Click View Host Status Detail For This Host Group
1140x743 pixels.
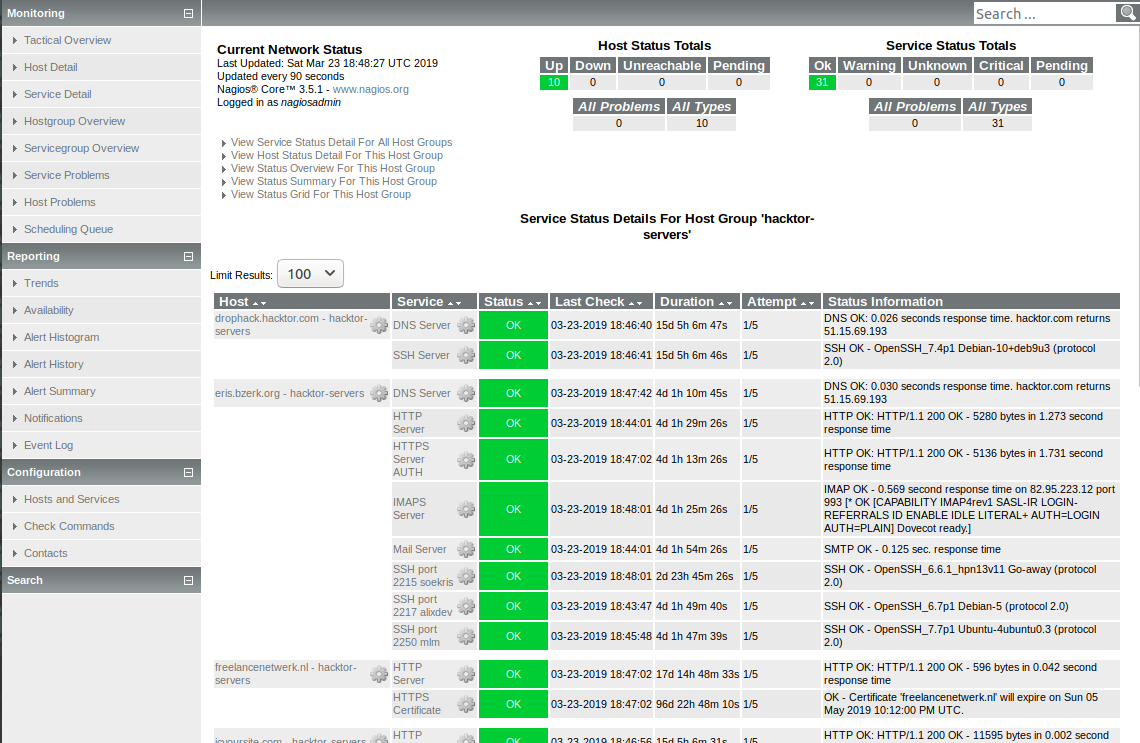(337, 156)
